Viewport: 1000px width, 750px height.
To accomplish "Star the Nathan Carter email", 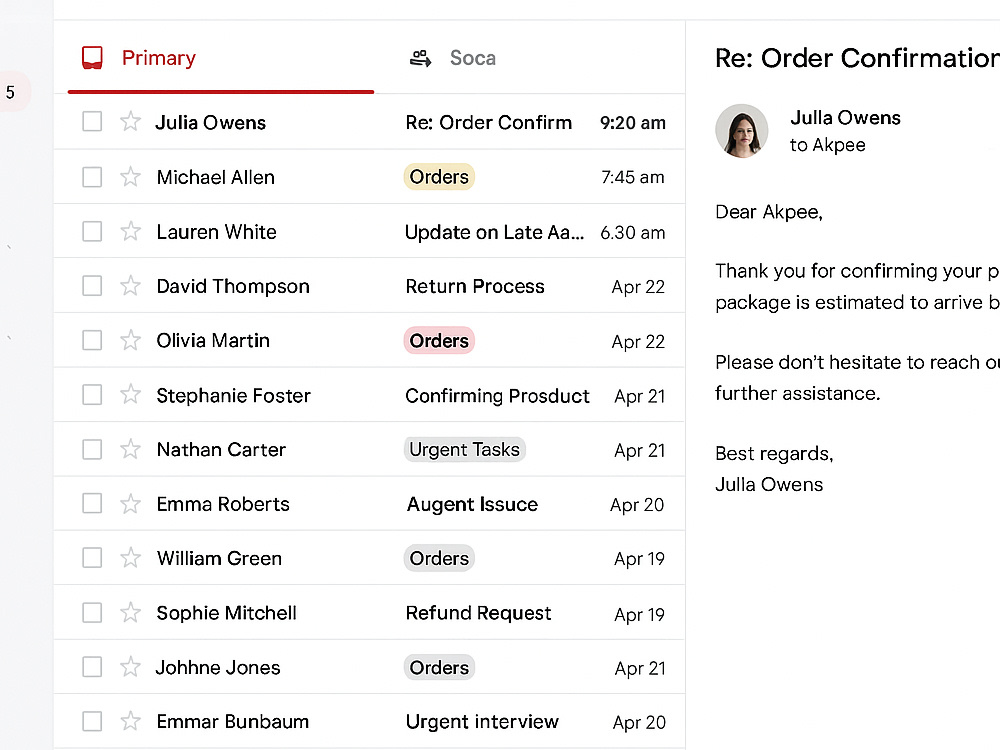I will pyautogui.click(x=130, y=449).
